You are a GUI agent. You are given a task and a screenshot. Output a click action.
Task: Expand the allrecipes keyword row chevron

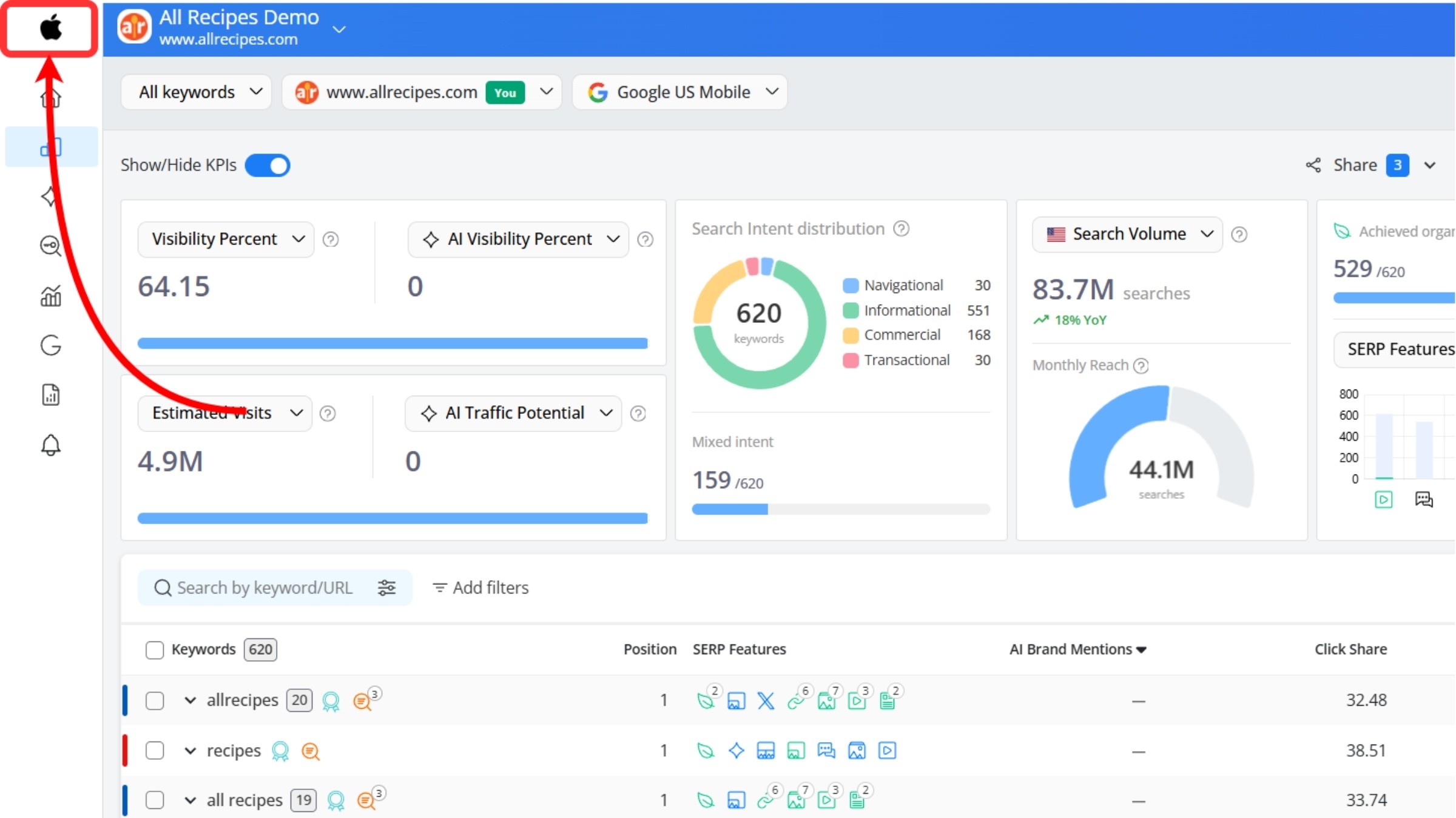[x=190, y=700]
